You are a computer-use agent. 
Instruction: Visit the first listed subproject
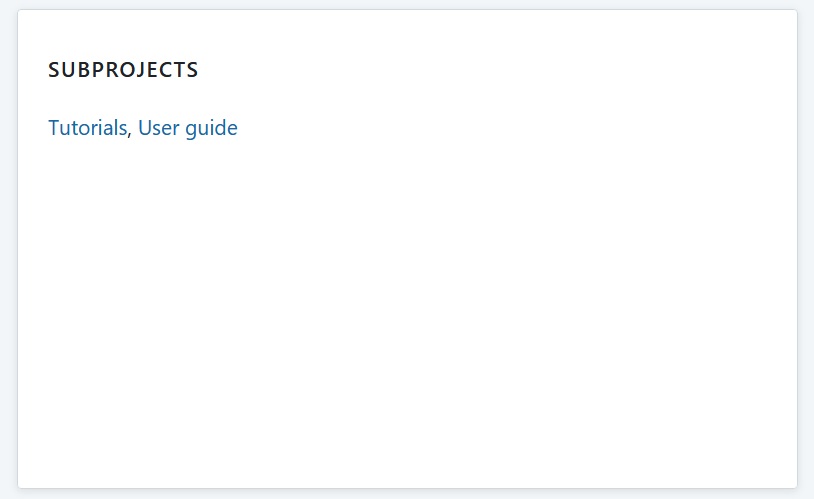pos(88,128)
